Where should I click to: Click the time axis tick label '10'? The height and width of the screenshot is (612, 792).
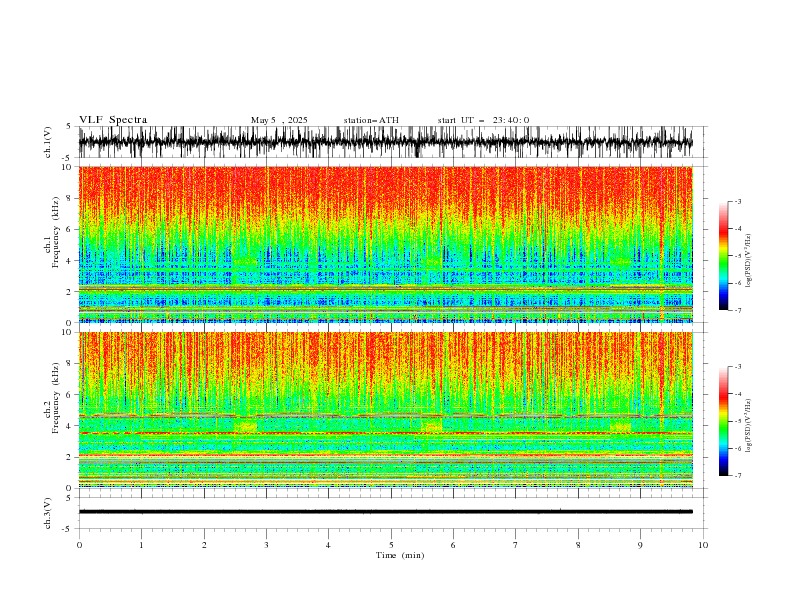(x=703, y=545)
